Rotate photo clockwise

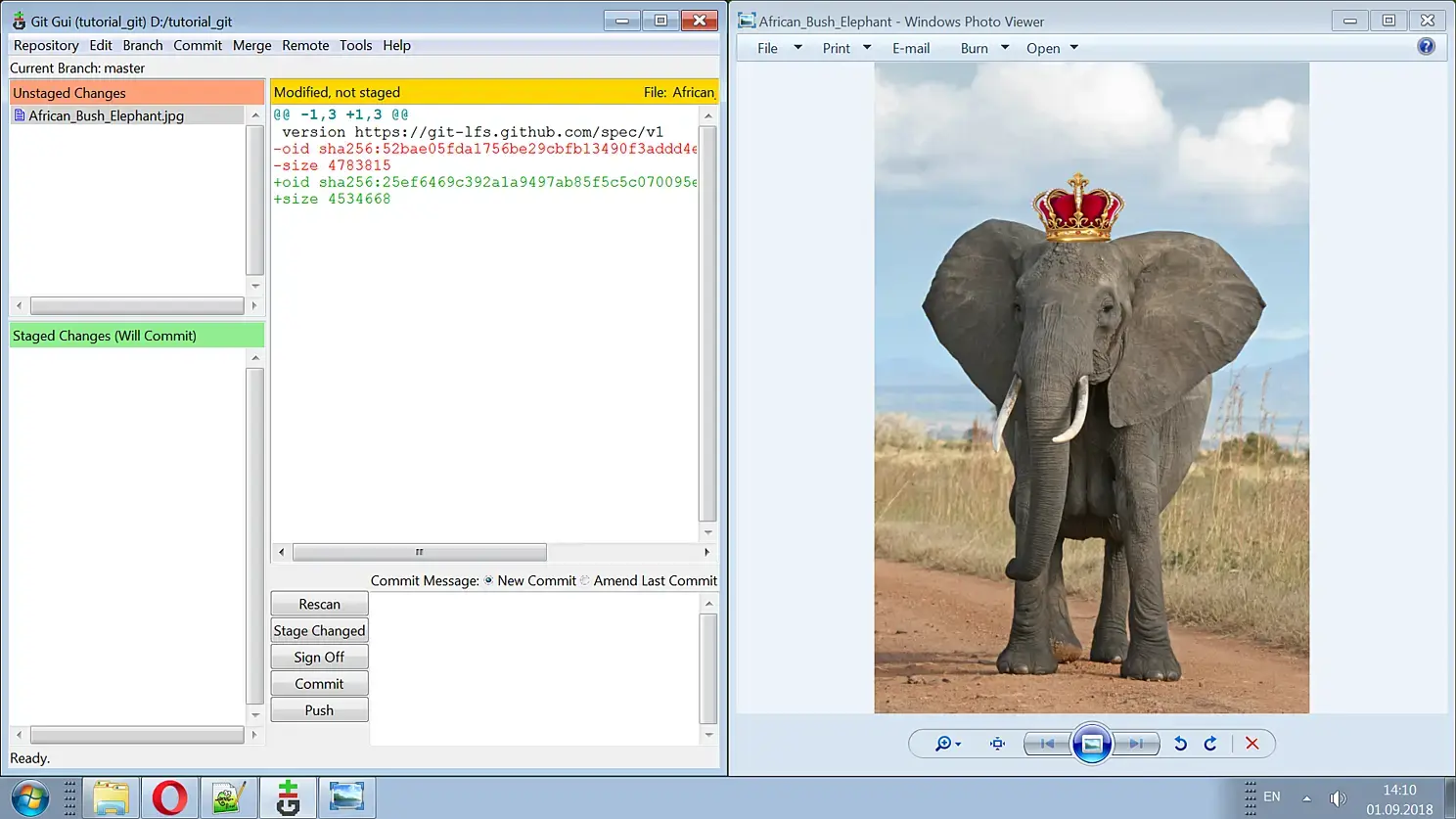click(x=1210, y=744)
